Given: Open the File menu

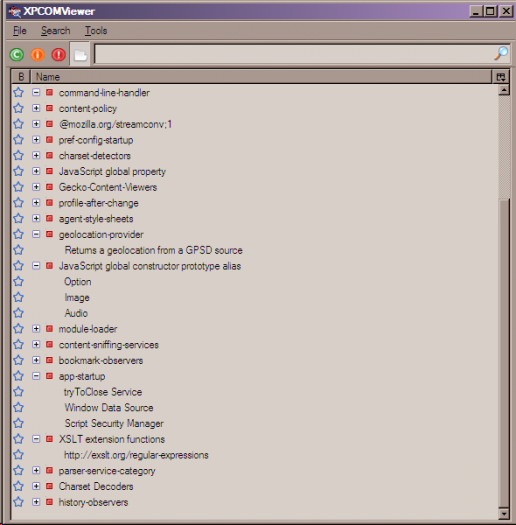Looking at the screenshot, I should pyautogui.click(x=20, y=31).
